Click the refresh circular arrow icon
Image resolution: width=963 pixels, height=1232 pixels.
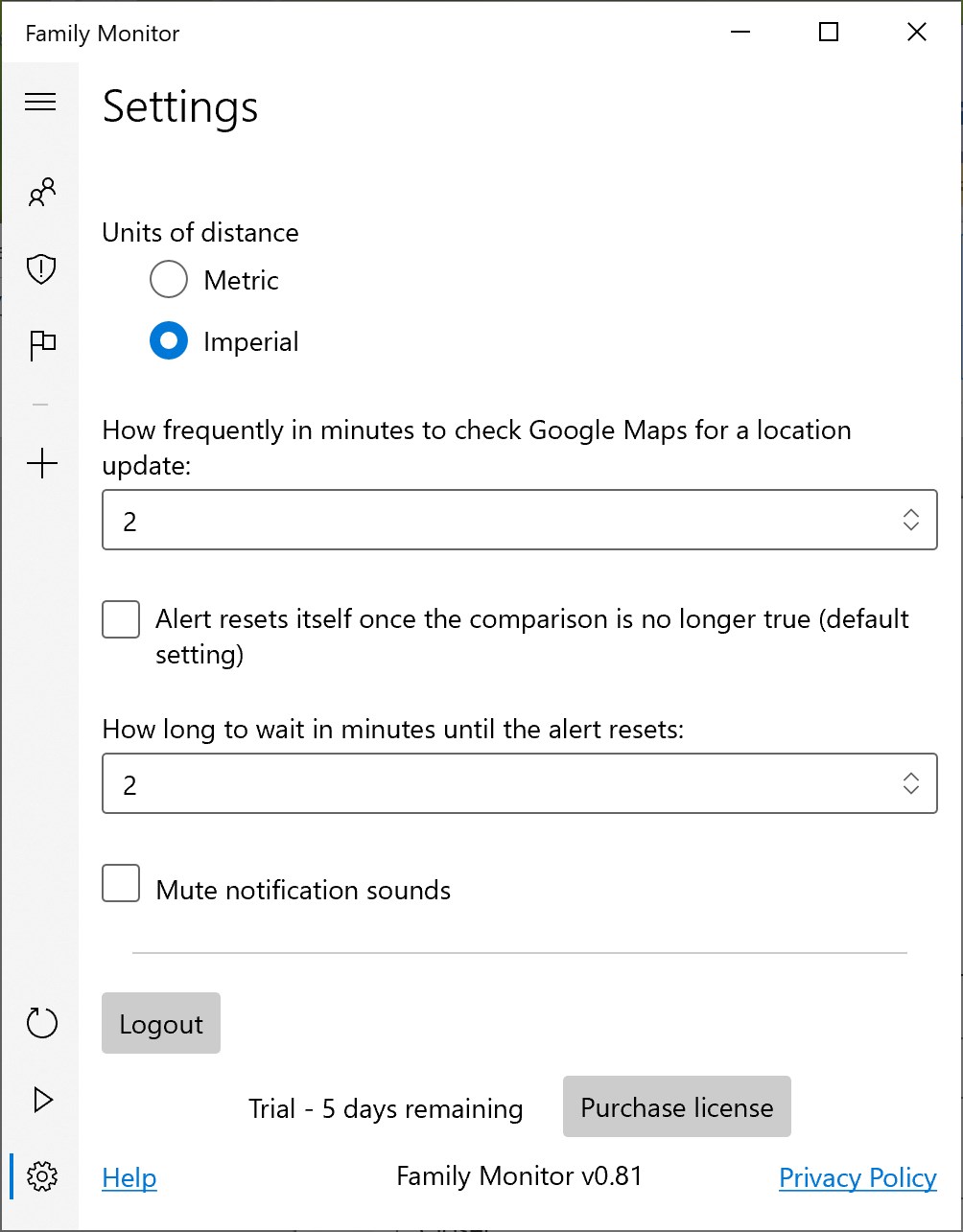(41, 1023)
